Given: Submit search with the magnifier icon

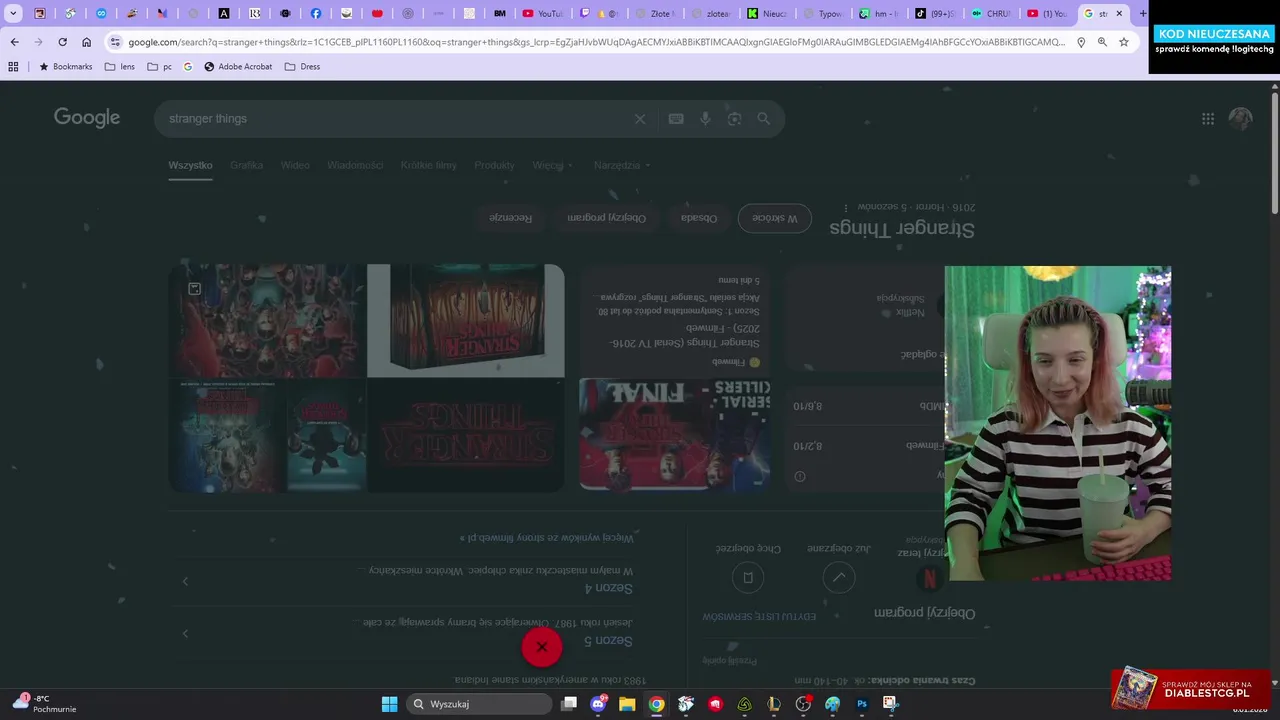Looking at the screenshot, I should click(764, 119).
